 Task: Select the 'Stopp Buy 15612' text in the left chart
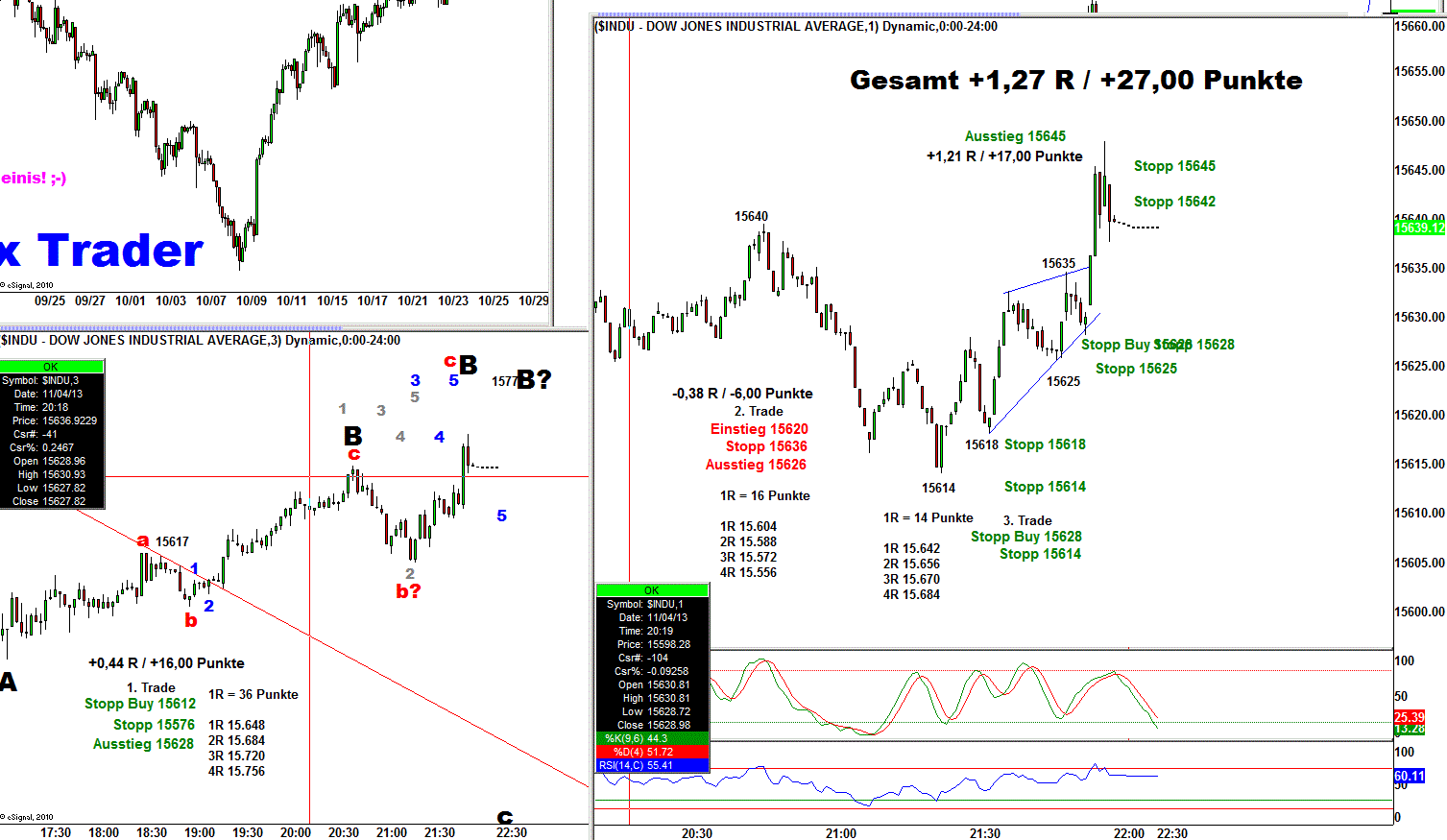pyautogui.click(x=140, y=704)
